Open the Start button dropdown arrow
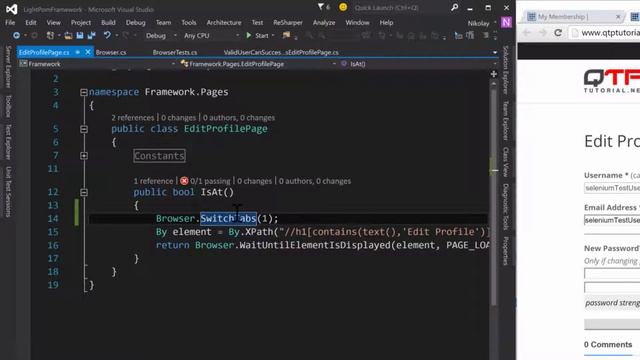Viewport: 640px width, 360px height. click(x=273, y=36)
